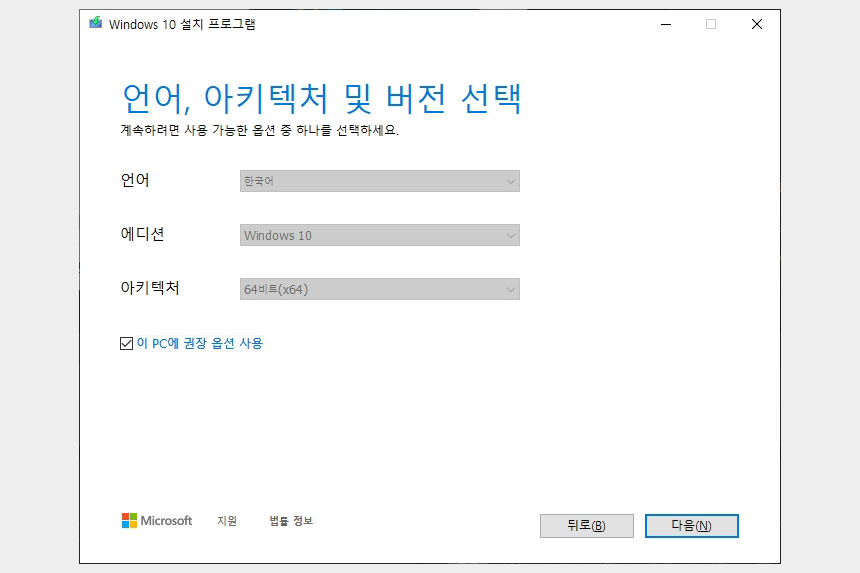Open the 아키텍처 dropdown showing 64비트(x64)
The height and width of the screenshot is (573, 860).
(x=380, y=289)
